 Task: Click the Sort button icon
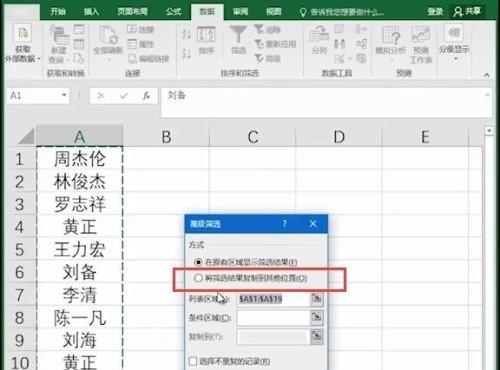[x=206, y=35]
